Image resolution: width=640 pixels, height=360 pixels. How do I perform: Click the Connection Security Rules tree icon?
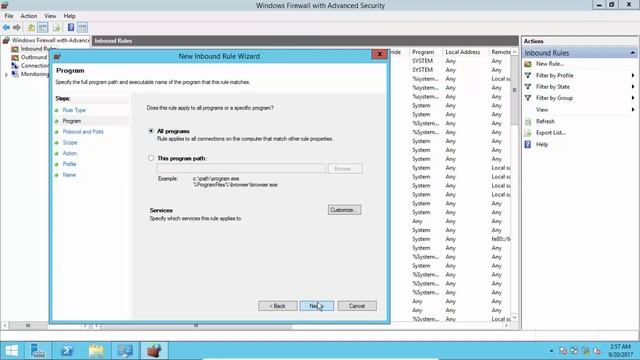pyautogui.click(x=15, y=66)
